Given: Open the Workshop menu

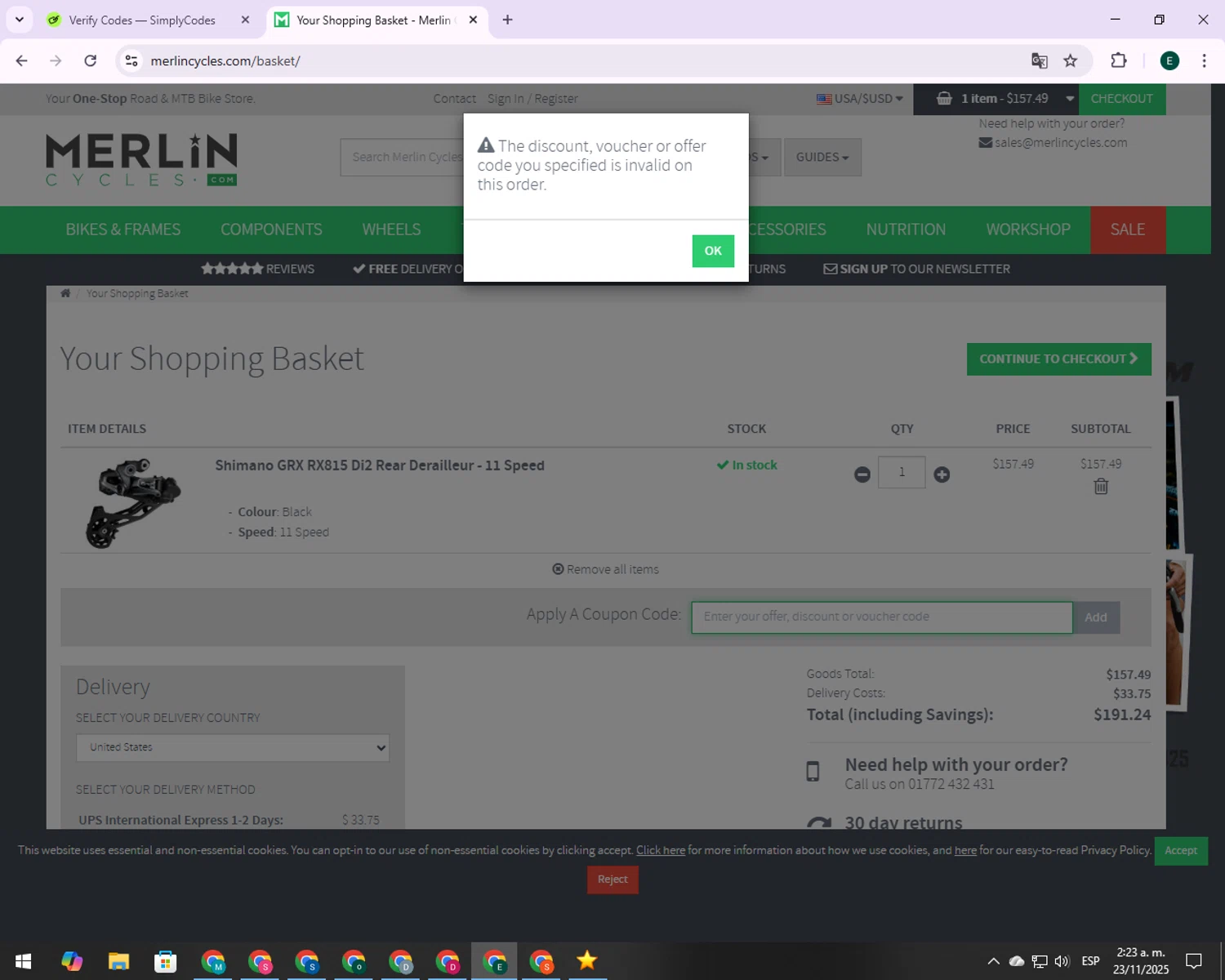Looking at the screenshot, I should 1028,229.
